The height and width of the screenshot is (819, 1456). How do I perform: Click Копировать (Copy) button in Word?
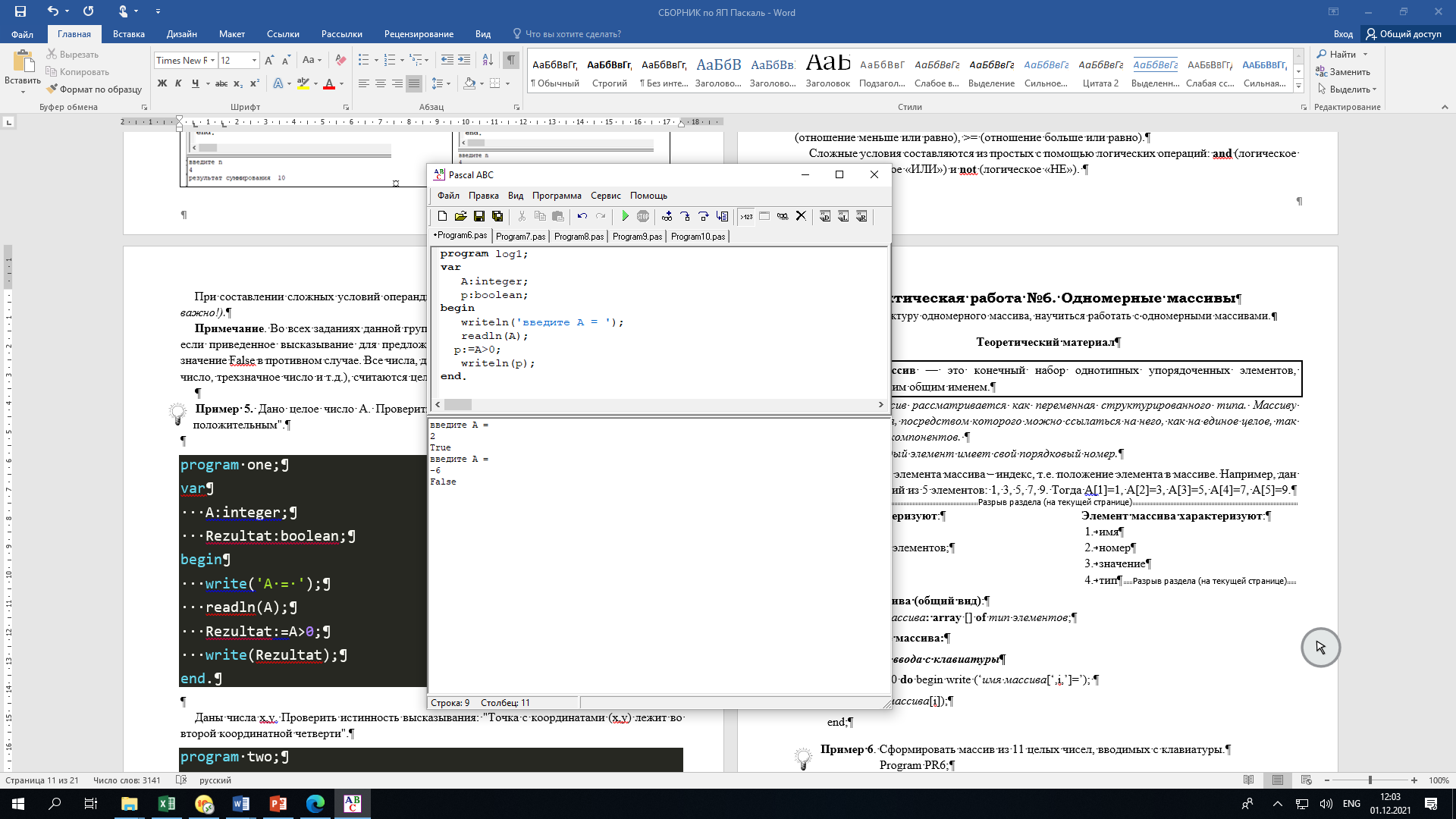(x=77, y=72)
